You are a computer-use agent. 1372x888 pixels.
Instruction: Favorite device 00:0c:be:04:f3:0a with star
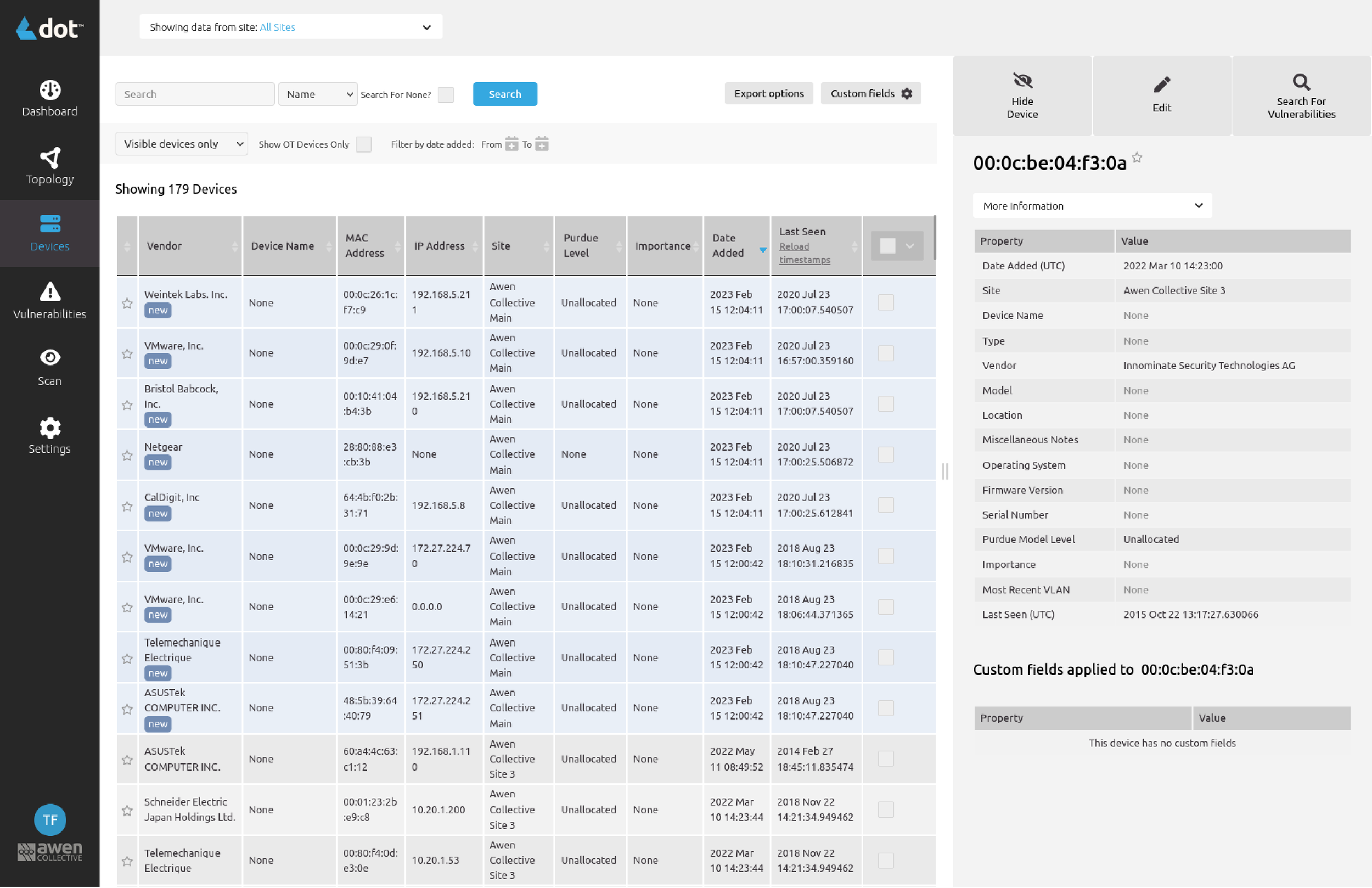[x=1136, y=158]
